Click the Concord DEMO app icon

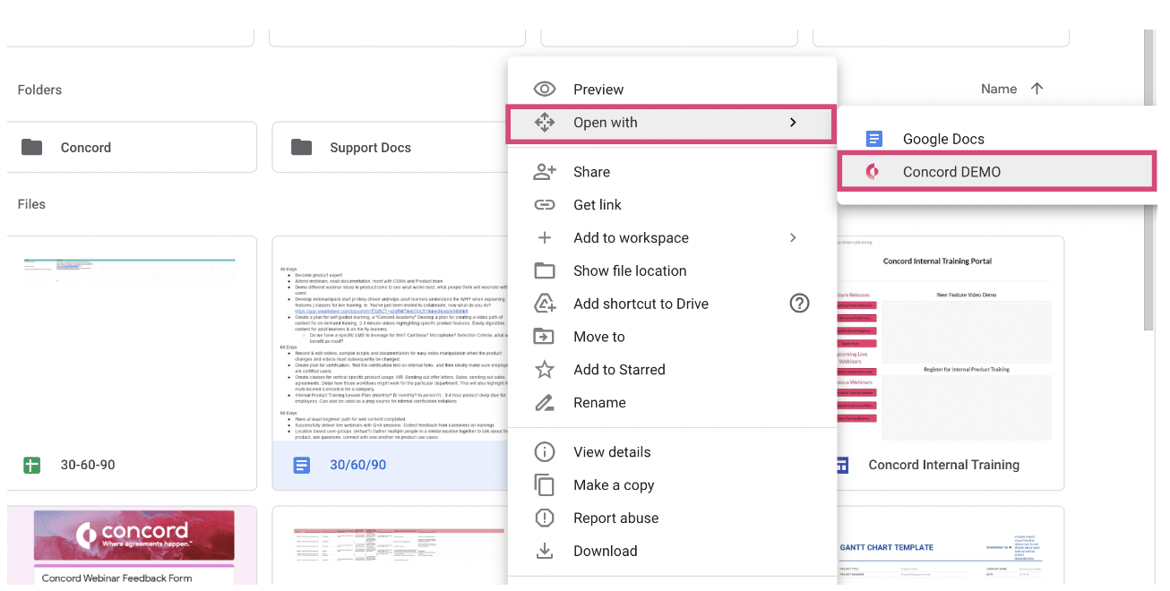(872, 172)
